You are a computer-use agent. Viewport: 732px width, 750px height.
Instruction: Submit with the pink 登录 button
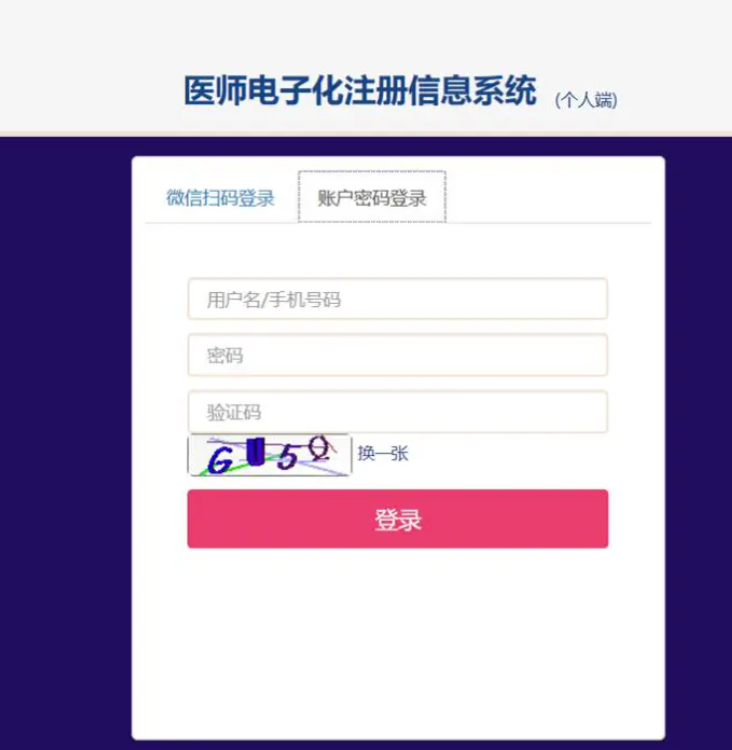click(x=398, y=519)
